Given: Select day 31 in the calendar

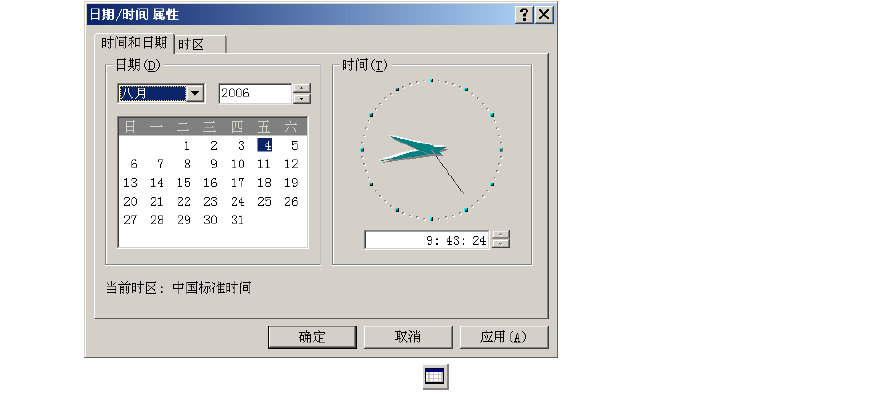Looking at the screenshot, I should [237, 220].
